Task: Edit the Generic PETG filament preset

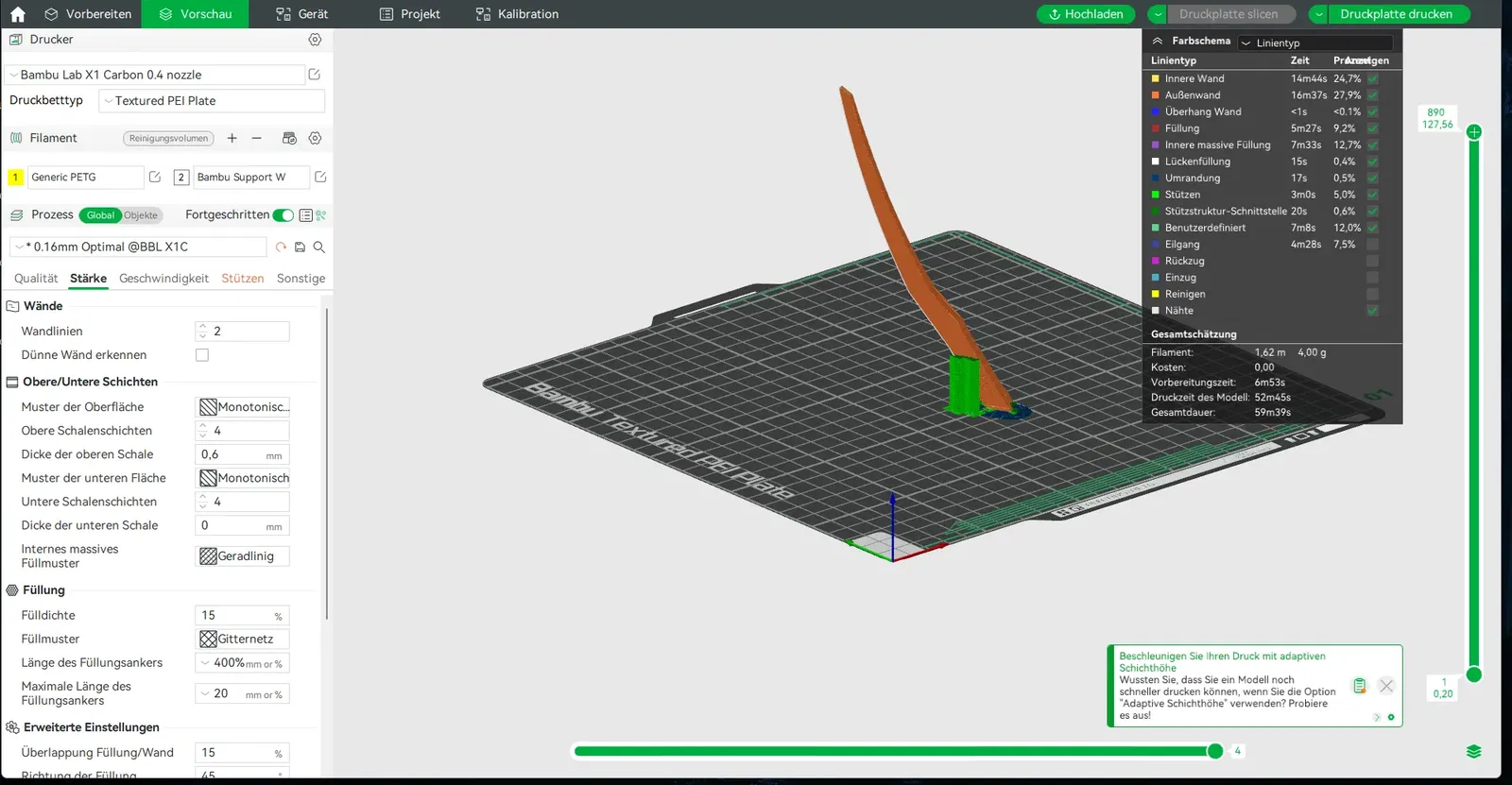Action: [155, 178]
